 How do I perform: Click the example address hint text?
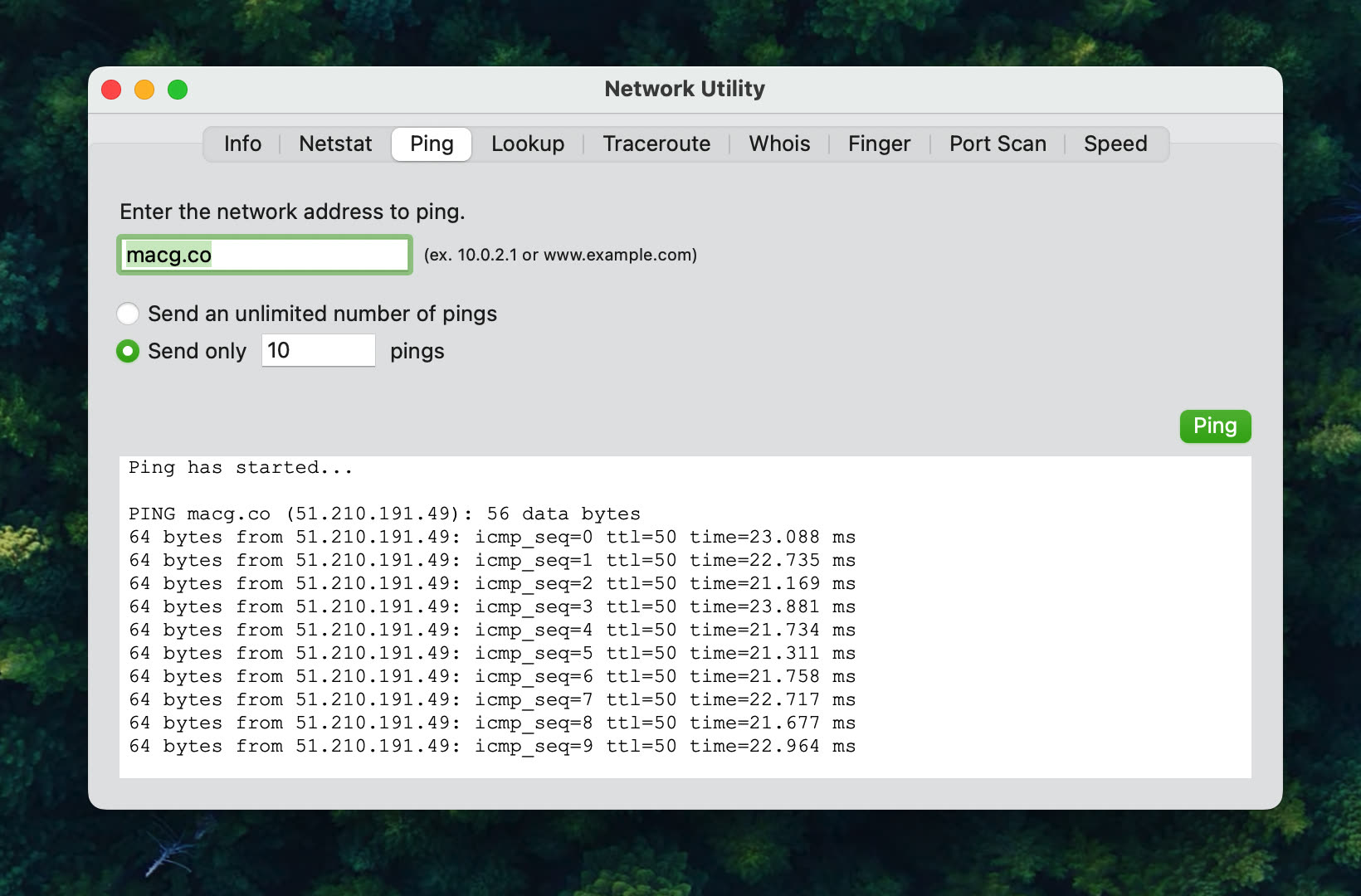(561, 255)
